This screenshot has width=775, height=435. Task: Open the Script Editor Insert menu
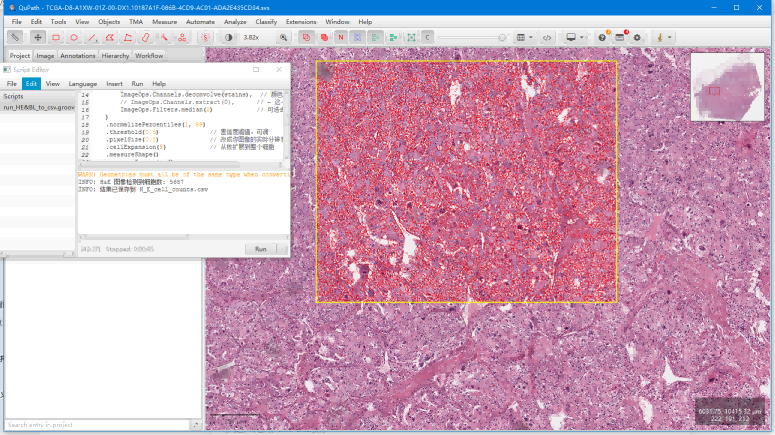[x=114, y=84]
